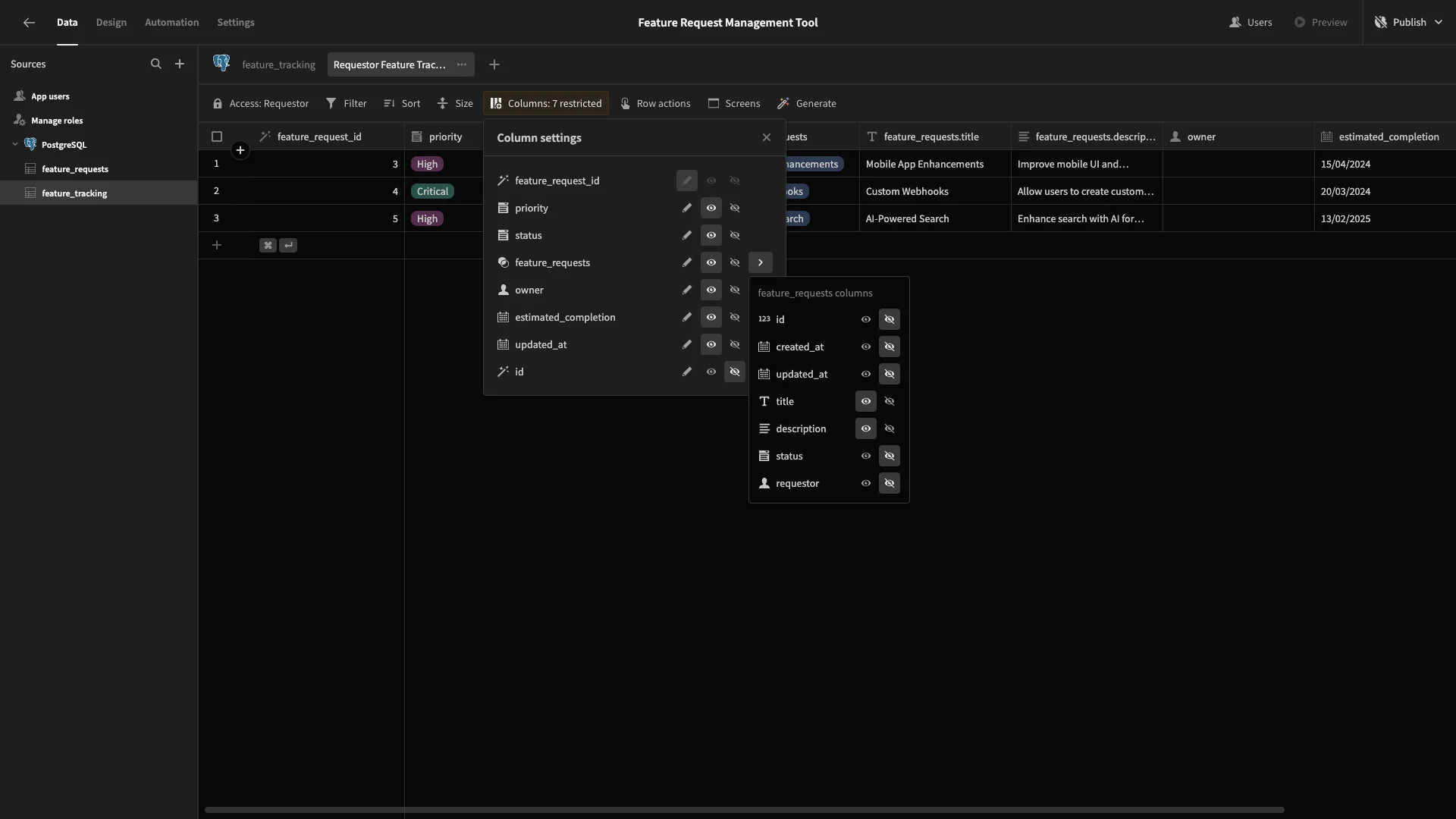Expand feature_requests related columns chevron
The height and width of the screenshot is (819, 1456).
click(x=761, y=262)
